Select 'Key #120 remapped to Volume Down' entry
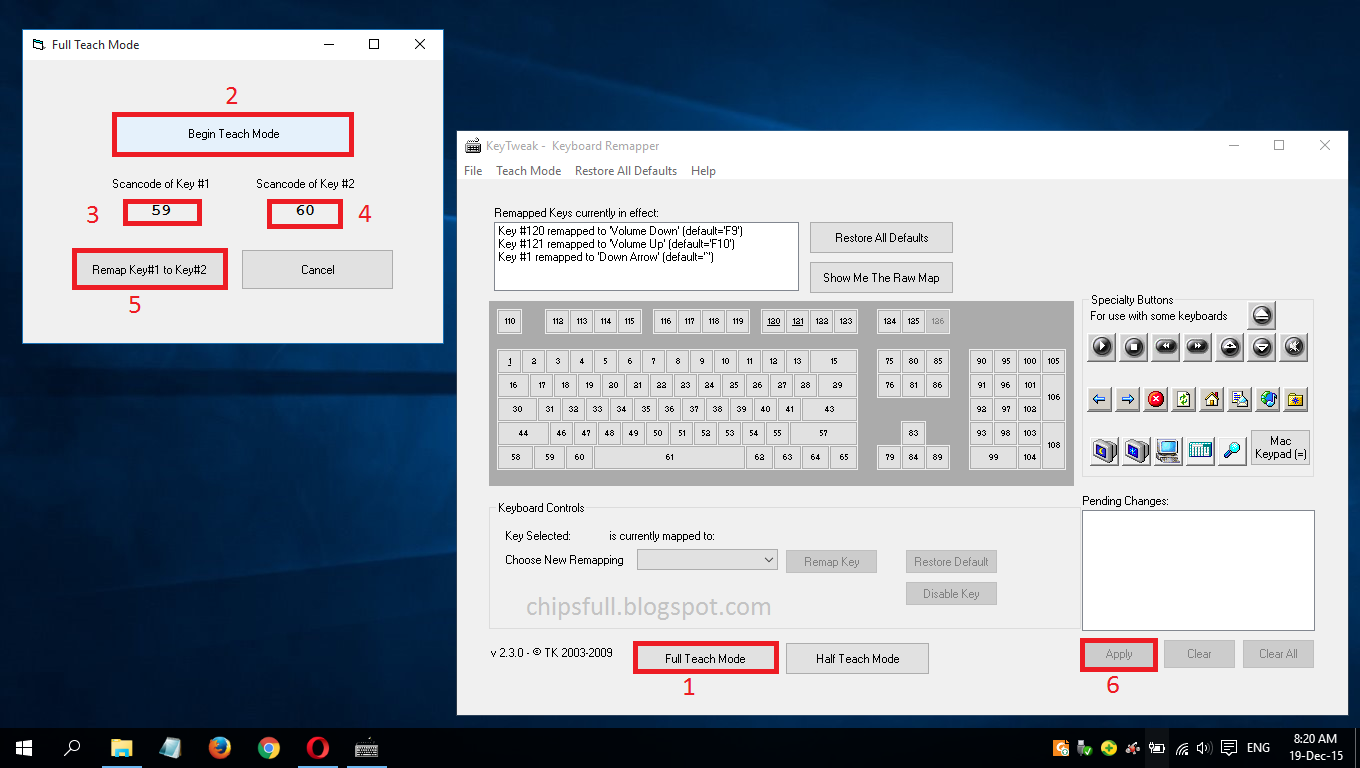The width and height of the screenshot is (1360, 768). 620,231
